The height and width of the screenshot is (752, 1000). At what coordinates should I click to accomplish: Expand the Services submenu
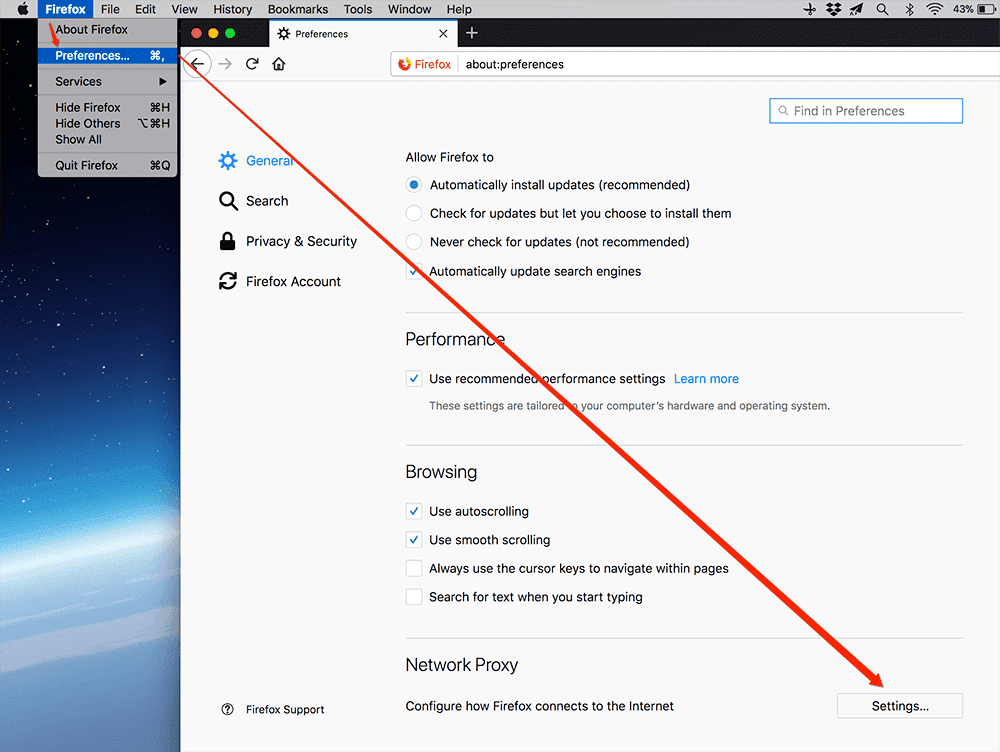tap(108, 82)
